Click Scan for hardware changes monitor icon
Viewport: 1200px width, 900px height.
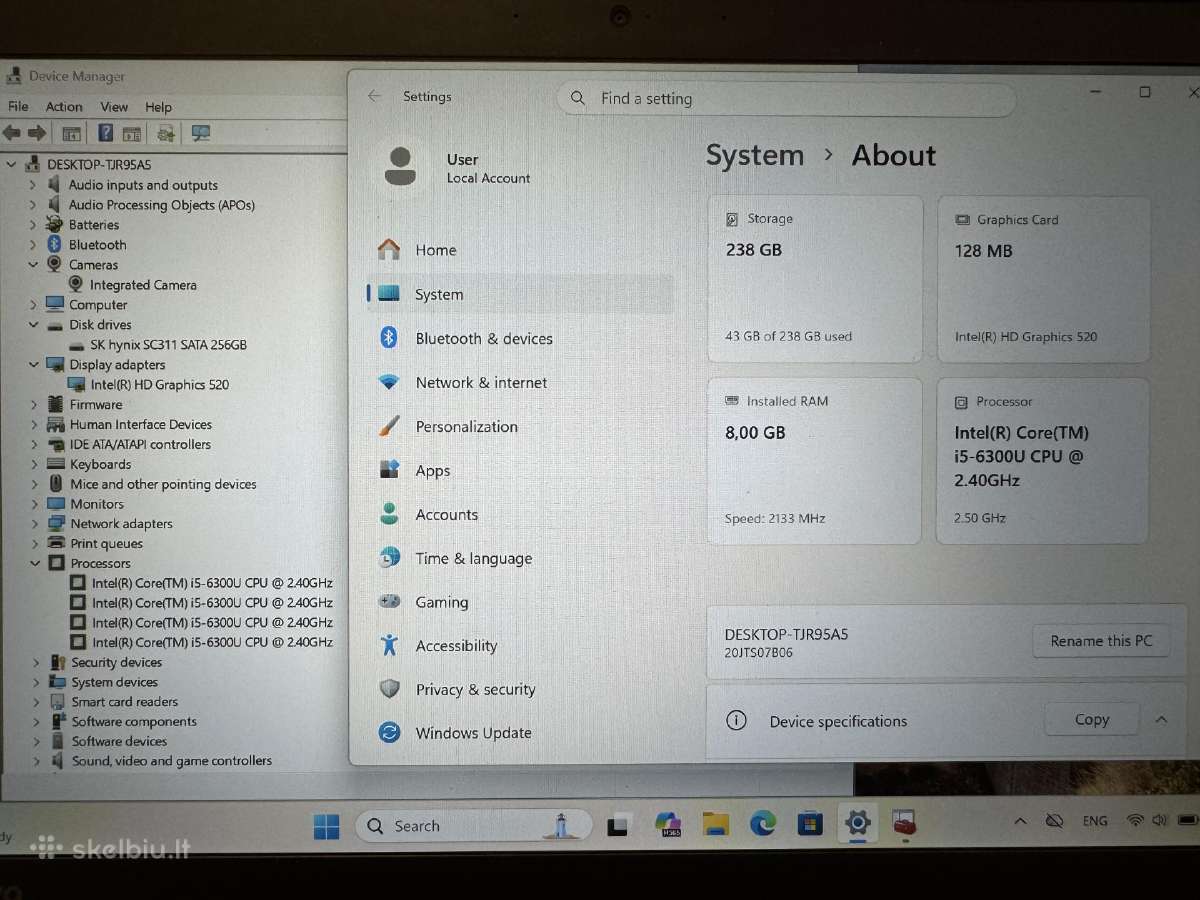pos(201,133)
